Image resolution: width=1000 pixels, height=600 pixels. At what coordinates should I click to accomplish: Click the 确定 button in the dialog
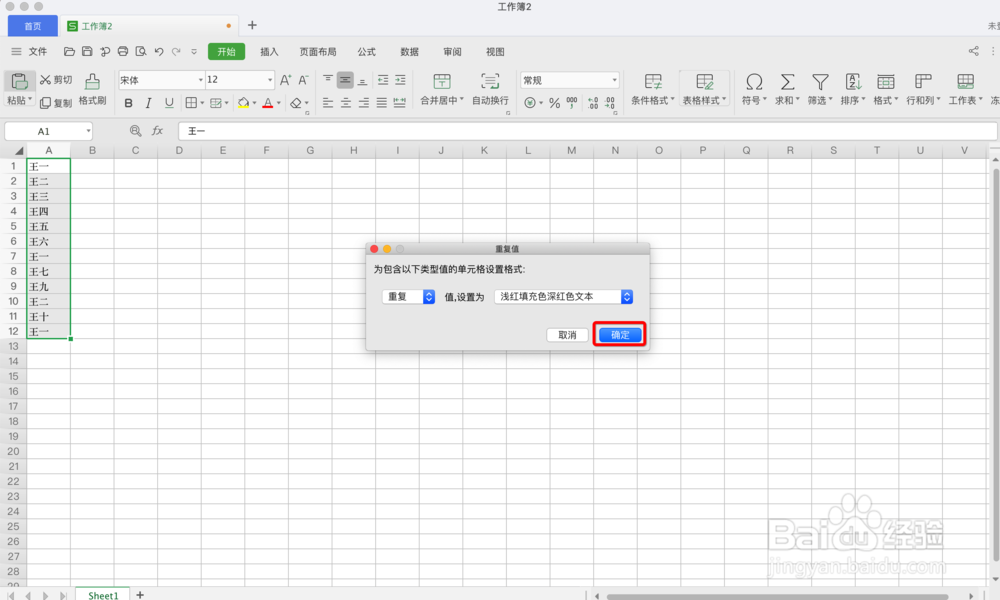pyautogui.click(x=618, y=335)
